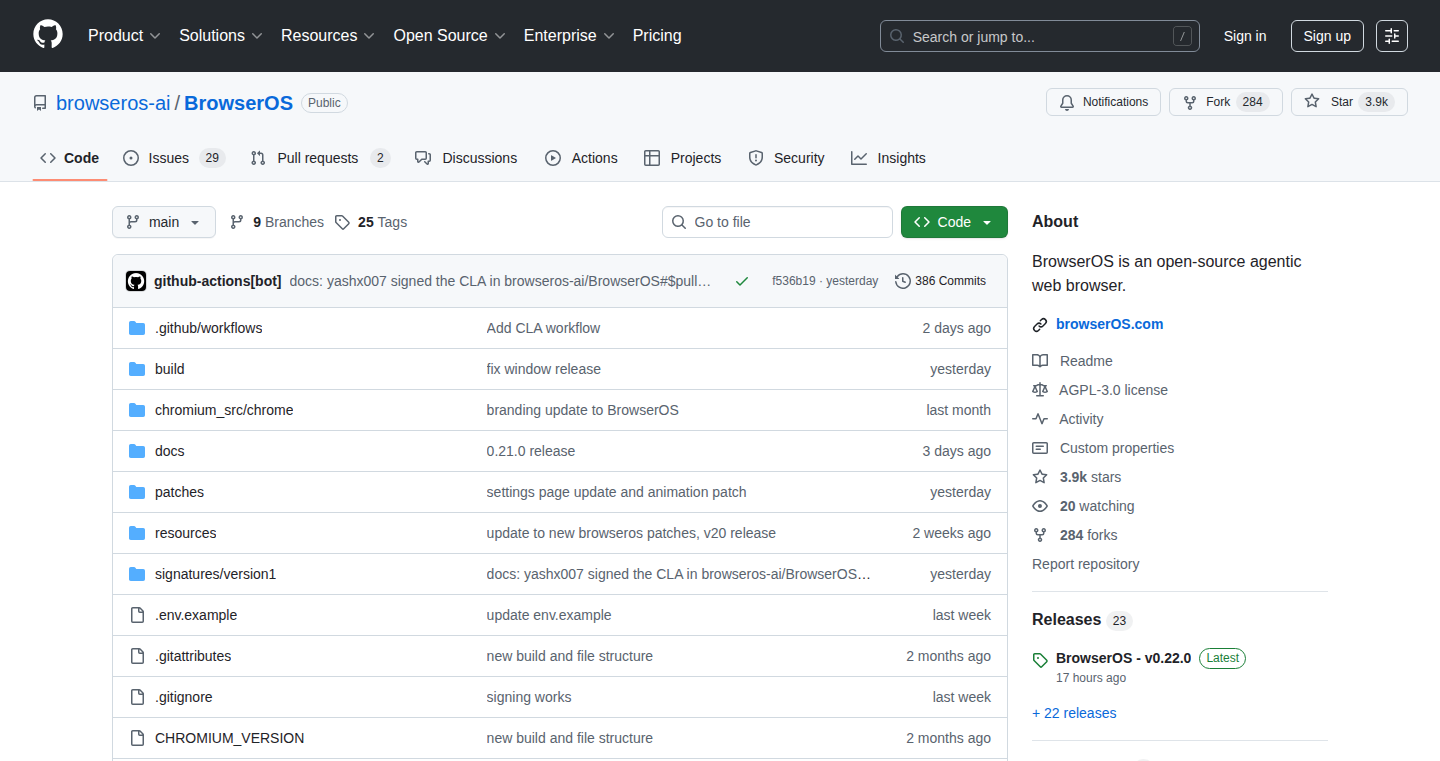Open the browseros-ai owner link
The height and width of the screenshot is (761, 1440).
point(113,103)
